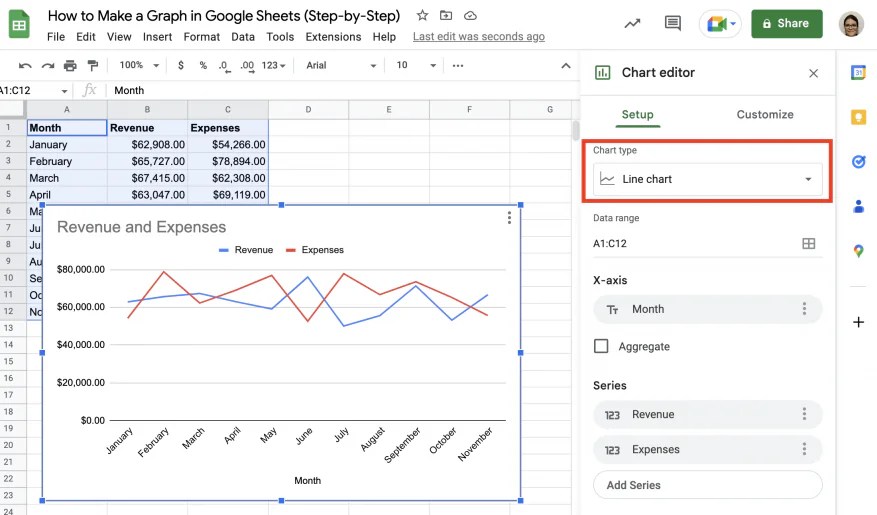Click the Share button
The height and width of the screenshot is (515, 877).
tap(786, 23)
